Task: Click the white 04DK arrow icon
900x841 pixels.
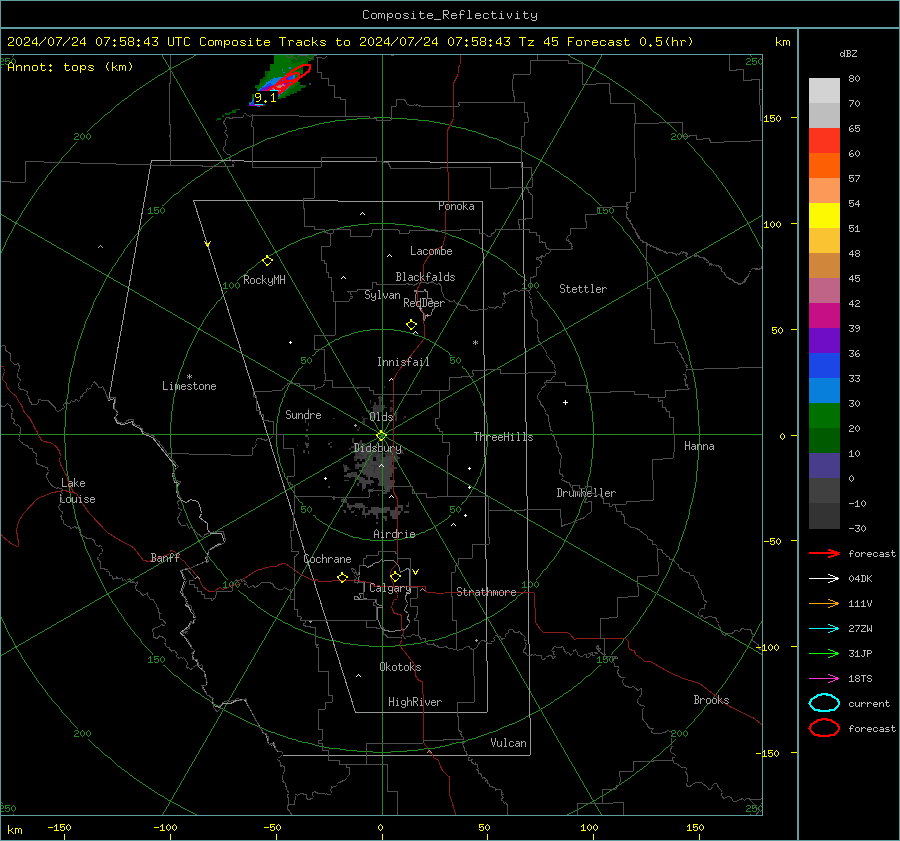Action: [824, 579]
